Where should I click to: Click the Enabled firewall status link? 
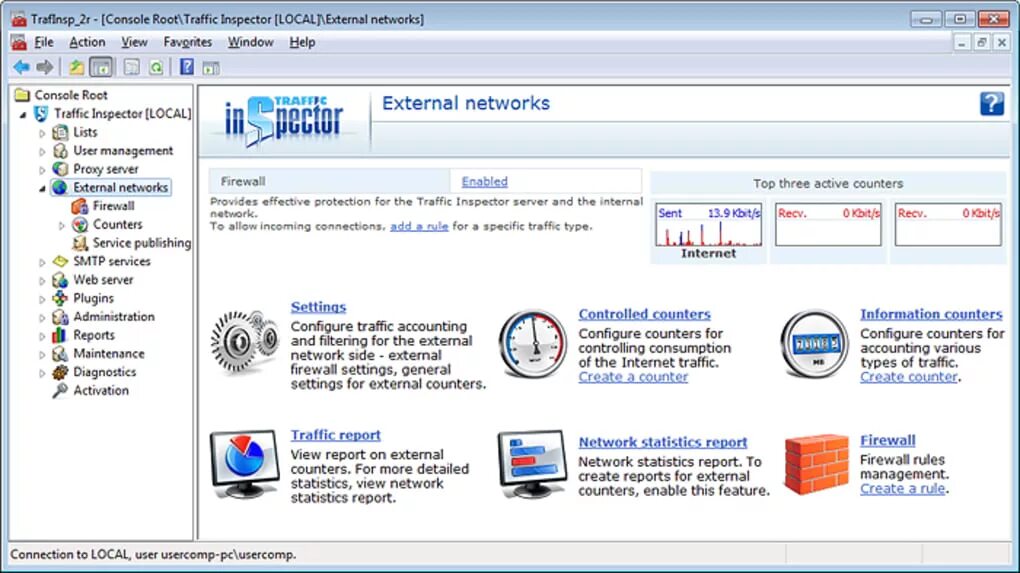(485, 181)
